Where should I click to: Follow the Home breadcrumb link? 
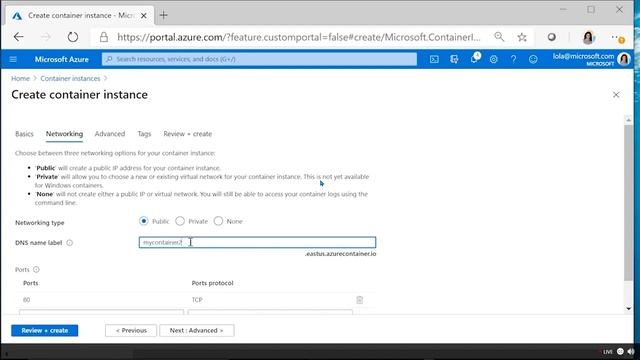click(20, 78)
